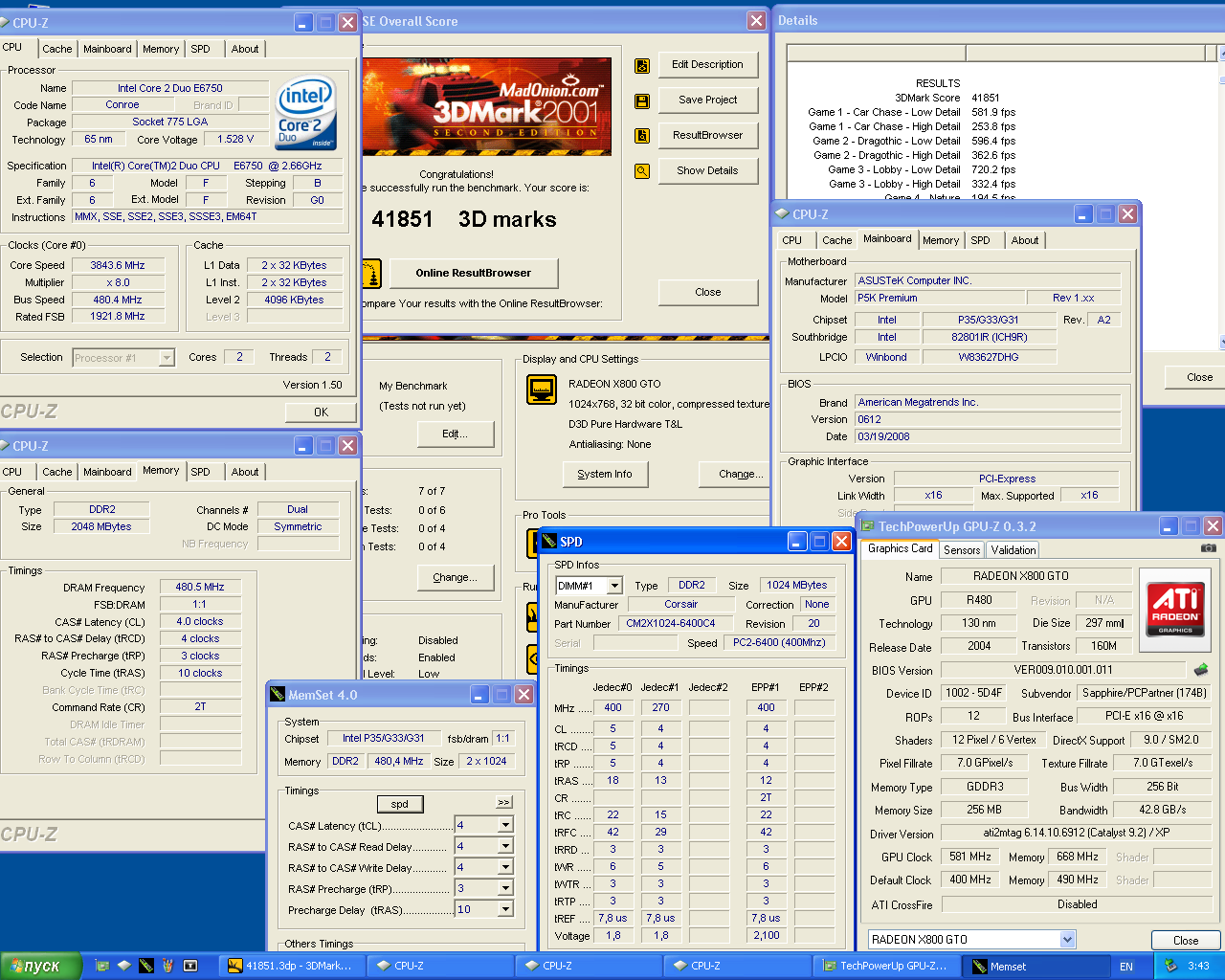Click the Show Details magnifier icon
Viewport: 1225px width, 980px height.
[x=642, y=171]
